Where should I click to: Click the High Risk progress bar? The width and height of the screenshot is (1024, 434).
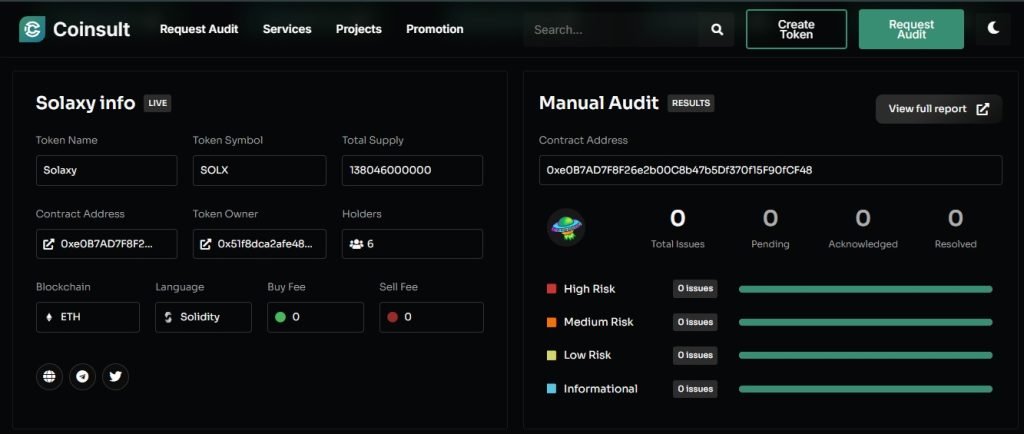(x=865, y=289)
